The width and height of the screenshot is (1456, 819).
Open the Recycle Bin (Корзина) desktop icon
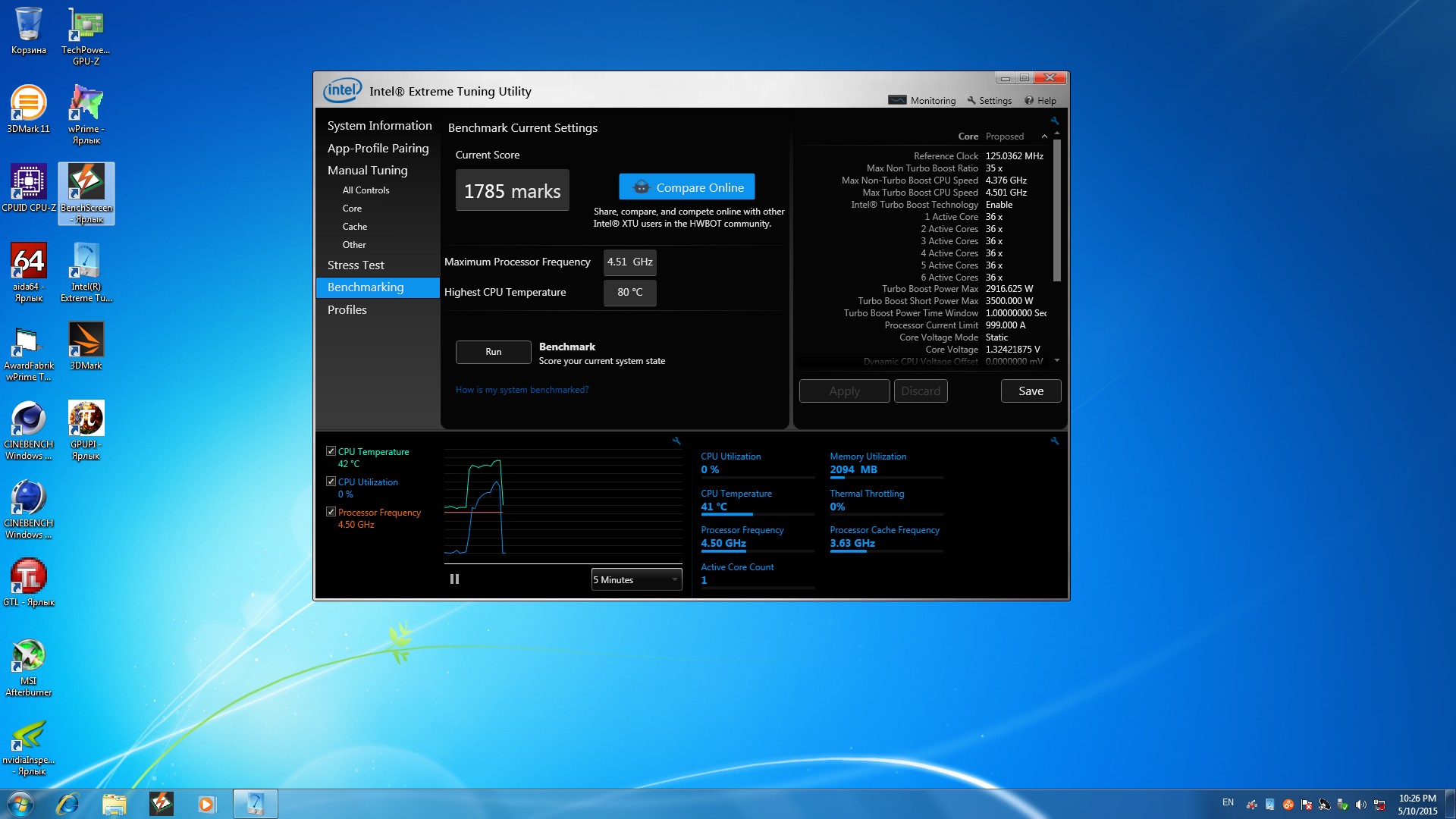(x=29, y=31)
